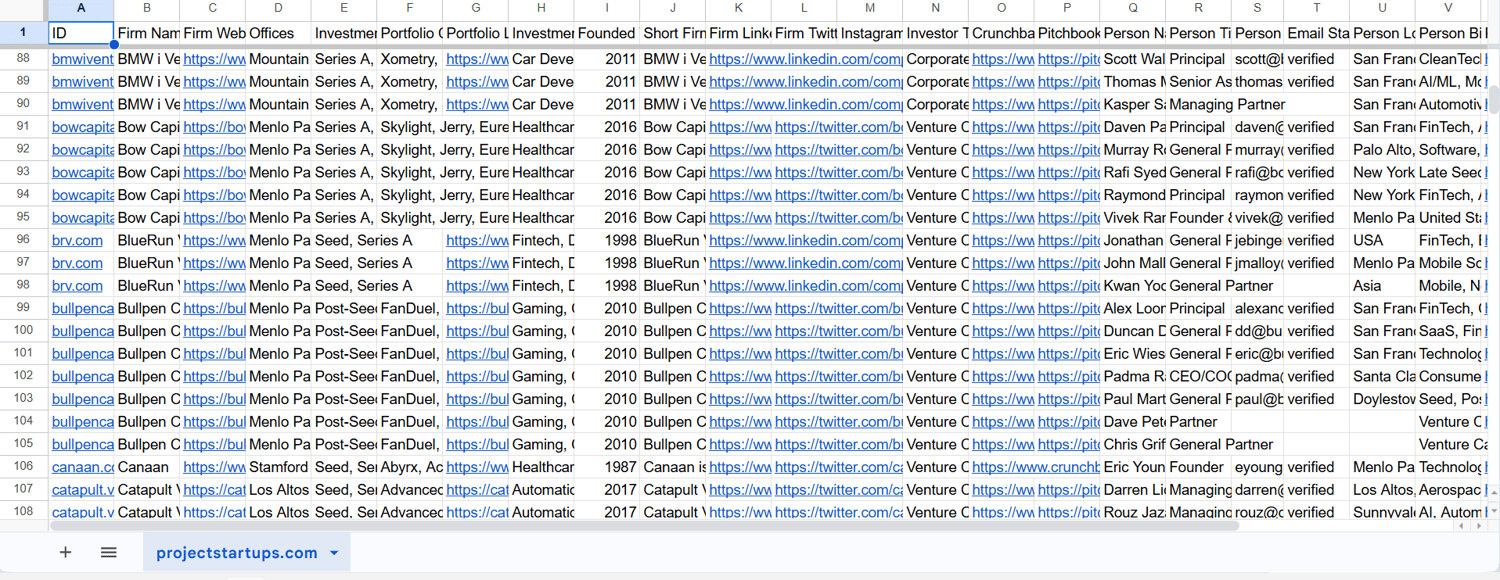Click the Founded header cell
This screenshot has height=580, width=1500.
click(607, 33)
